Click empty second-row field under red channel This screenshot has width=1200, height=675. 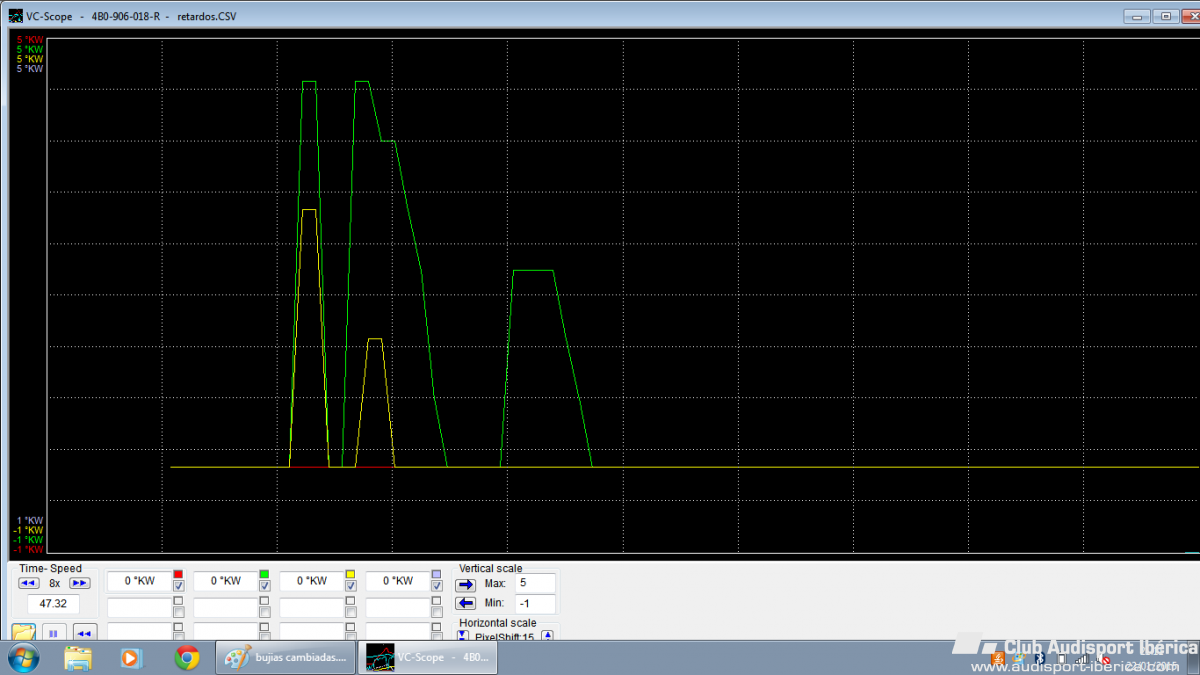tap(139, 608)
